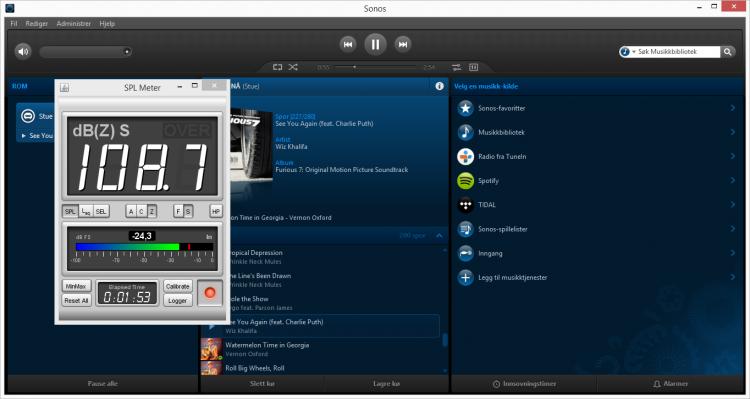Select Z weighting in SPL Meter
The image size is (750, 399).
click(x=152, y=211)
